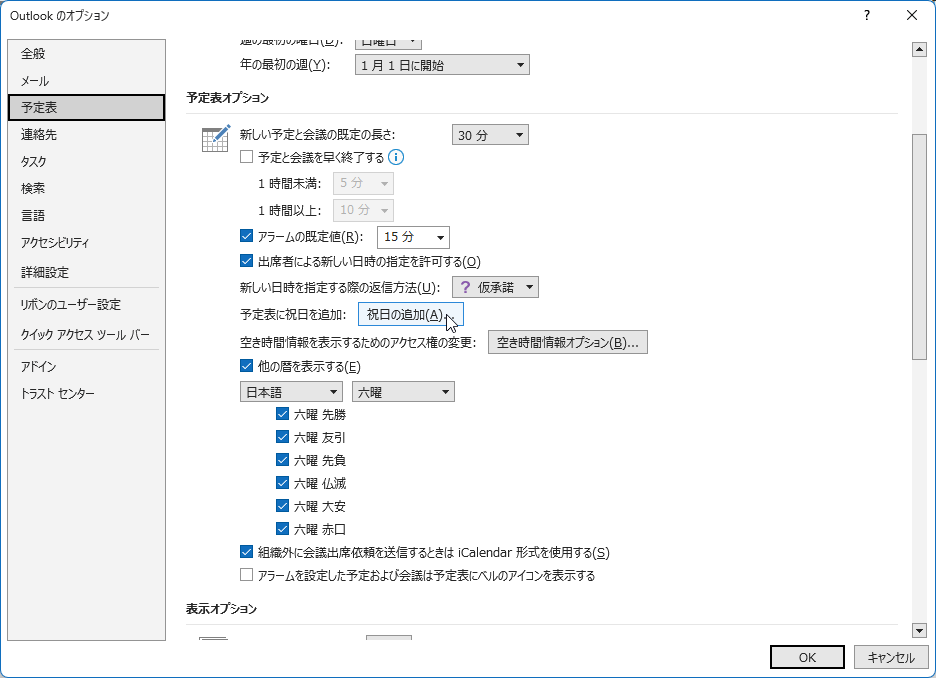Open the 15 分 reminder dropdown

point(413,237)
